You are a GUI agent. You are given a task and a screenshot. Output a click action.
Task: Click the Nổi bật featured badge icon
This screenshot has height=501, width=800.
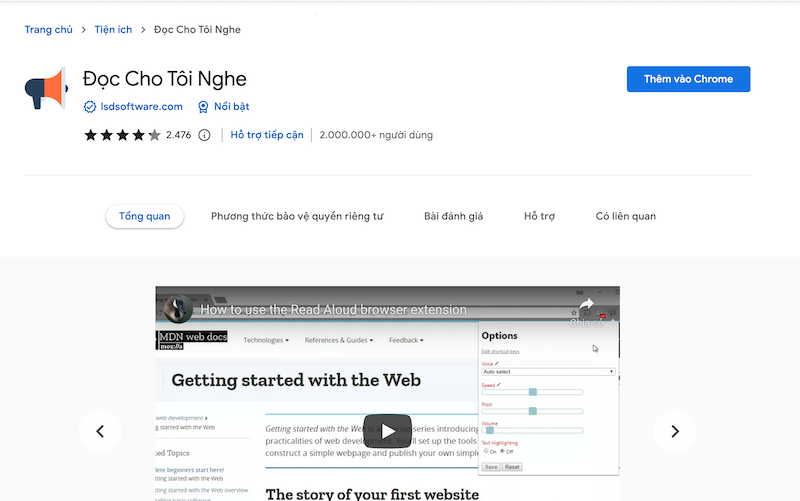click(203, 107)
